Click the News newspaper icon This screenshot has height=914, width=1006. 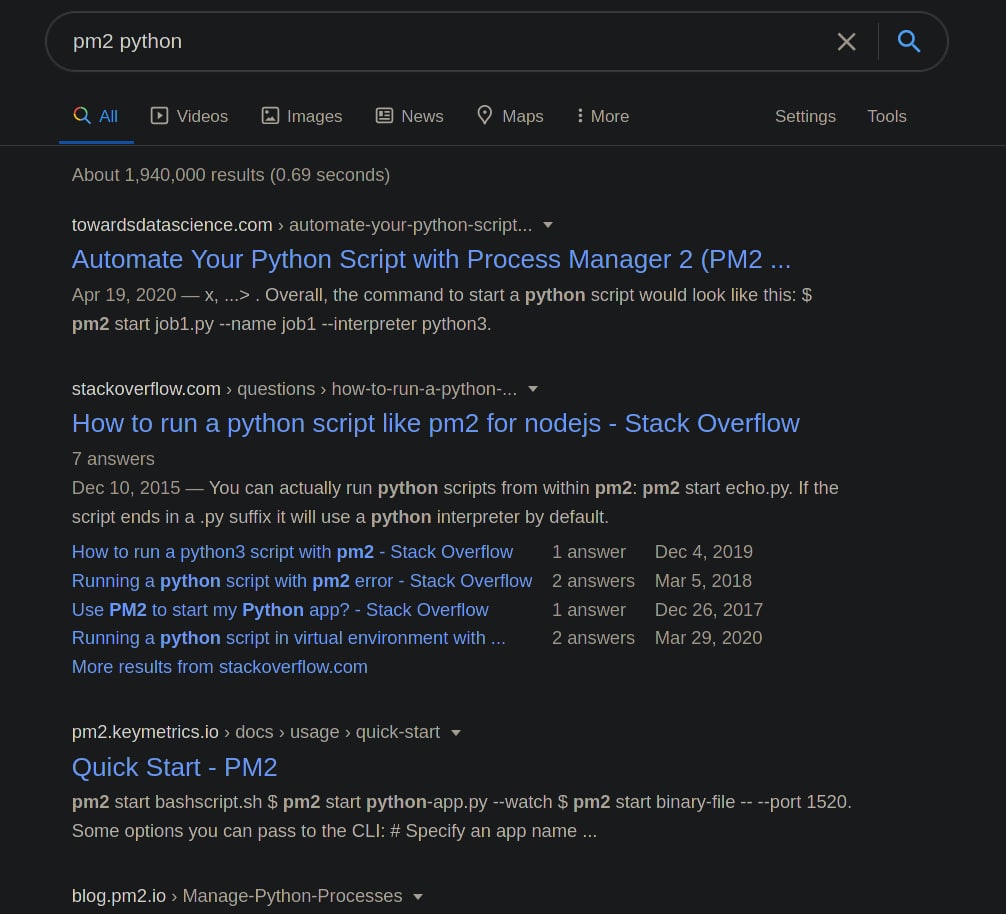384,115
